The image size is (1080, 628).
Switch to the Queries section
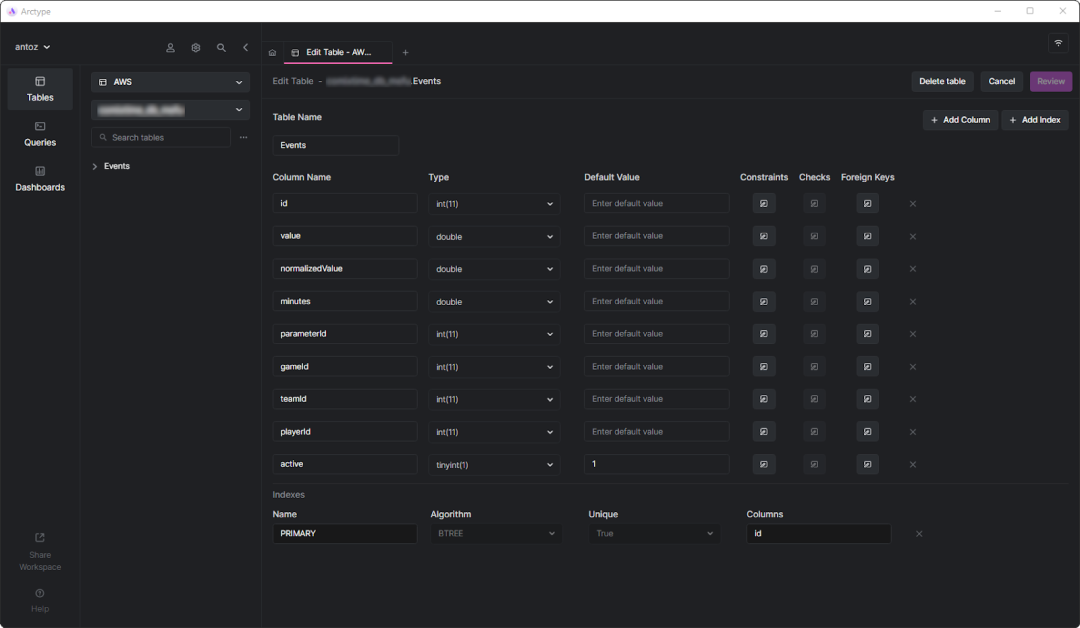(40, 134)
